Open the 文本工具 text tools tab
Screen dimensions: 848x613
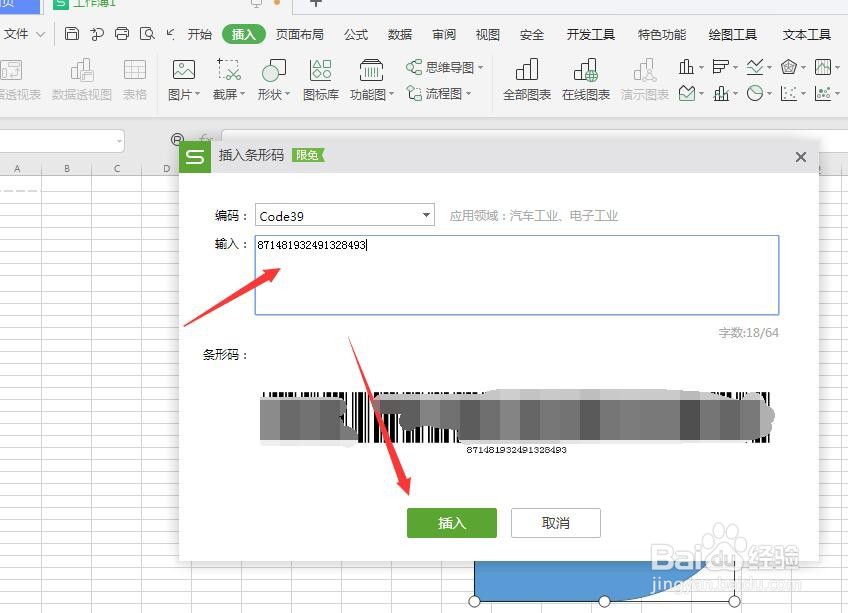click(806, 34)
